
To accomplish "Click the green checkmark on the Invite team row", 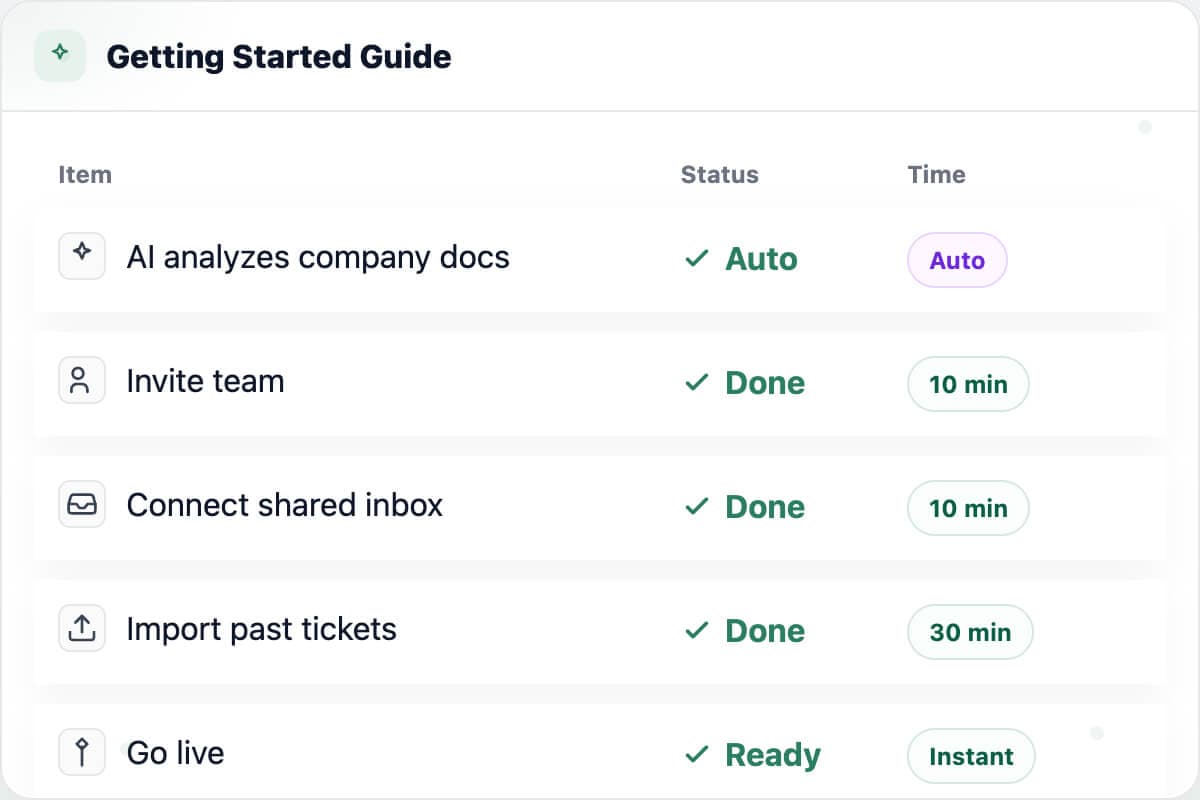I will tap(697, 382).
